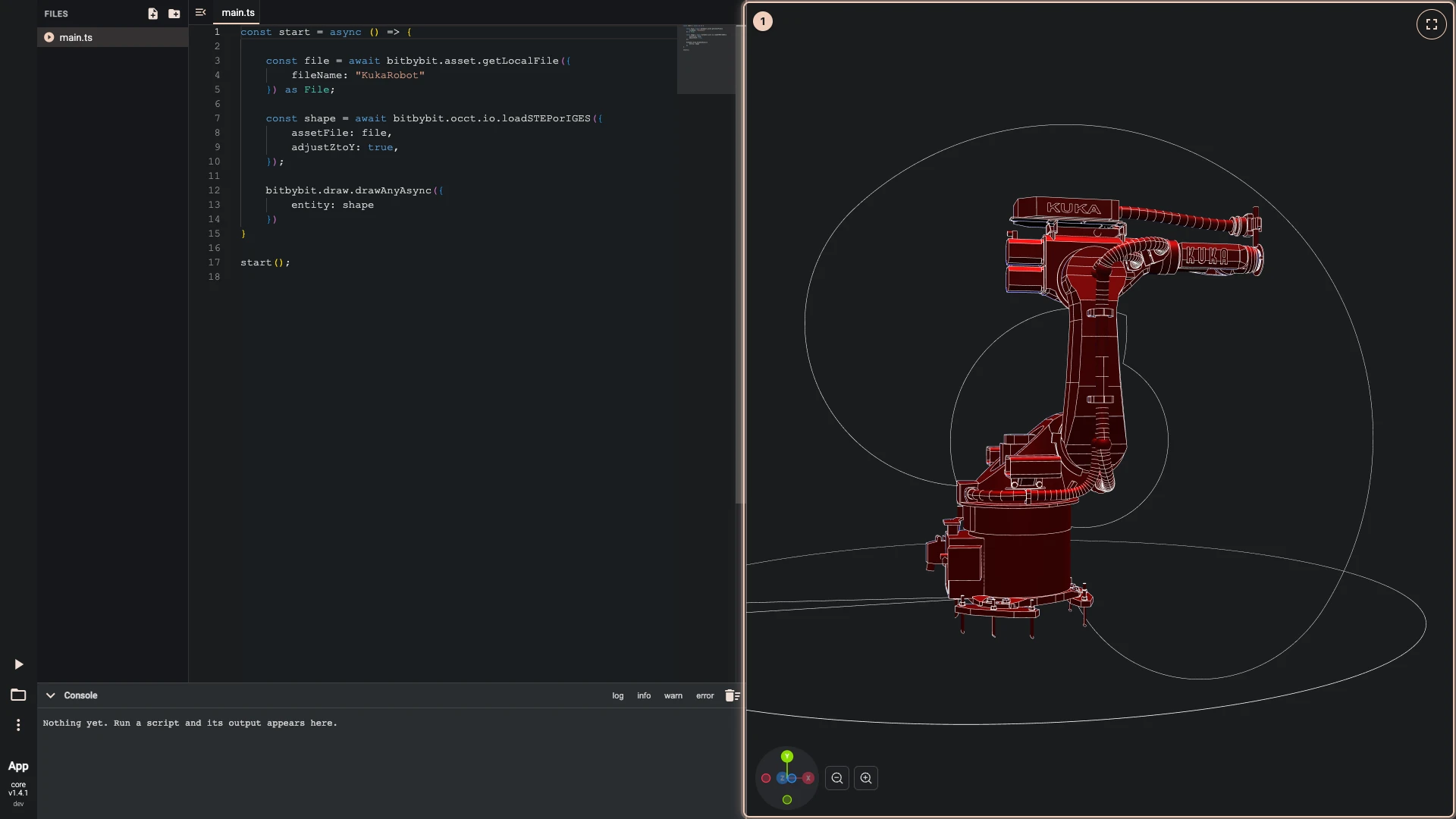Toggle the warn console filter
This screenshot has height=819, width=1456.
pos(673,695)
